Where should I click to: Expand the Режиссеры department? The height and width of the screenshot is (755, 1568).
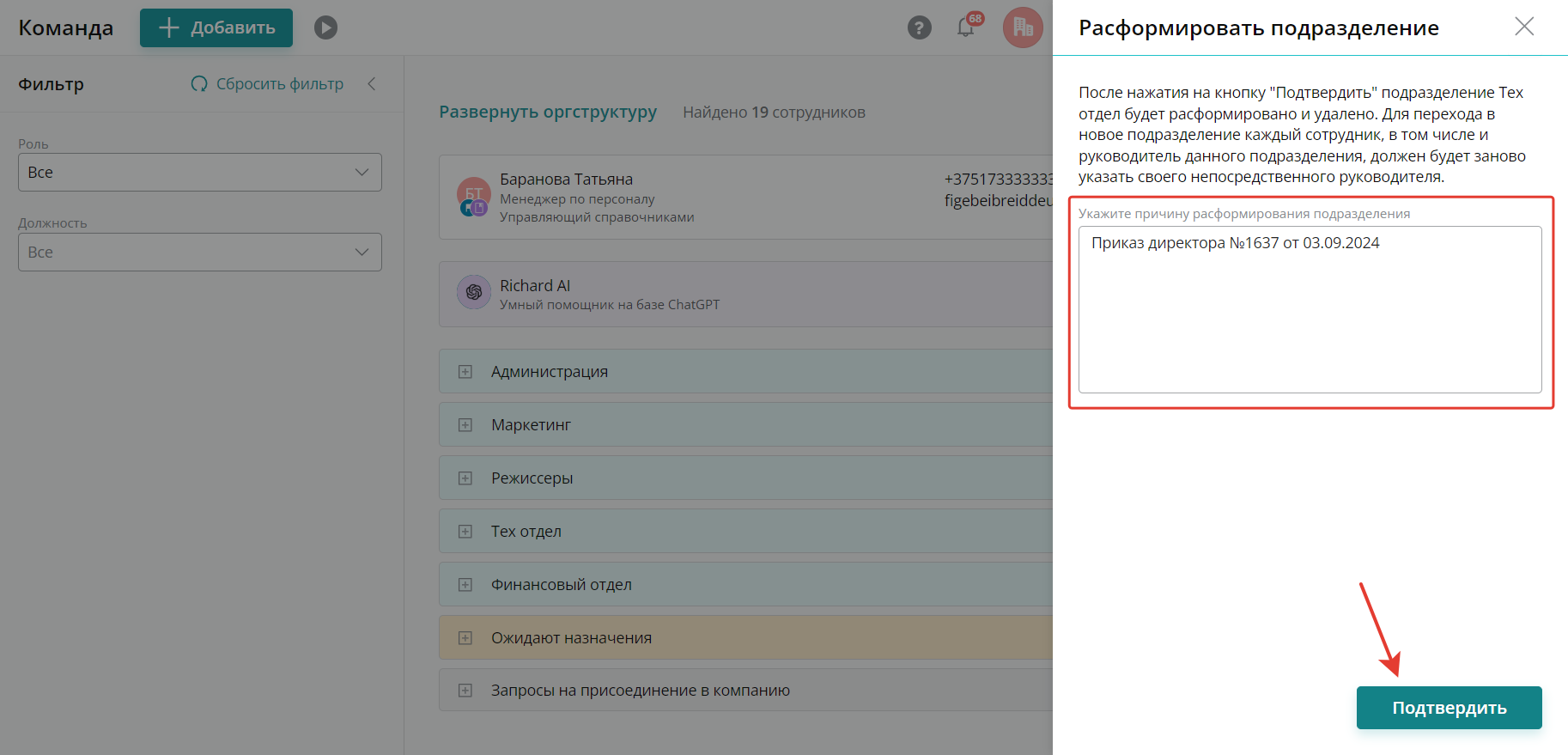point(465,478)
